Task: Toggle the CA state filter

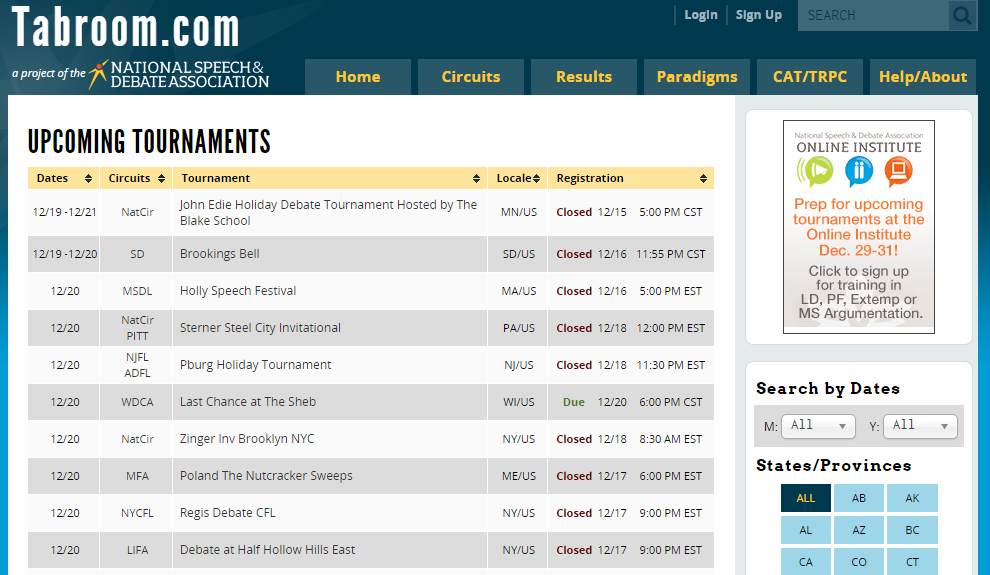Action: tap(805, 562)
